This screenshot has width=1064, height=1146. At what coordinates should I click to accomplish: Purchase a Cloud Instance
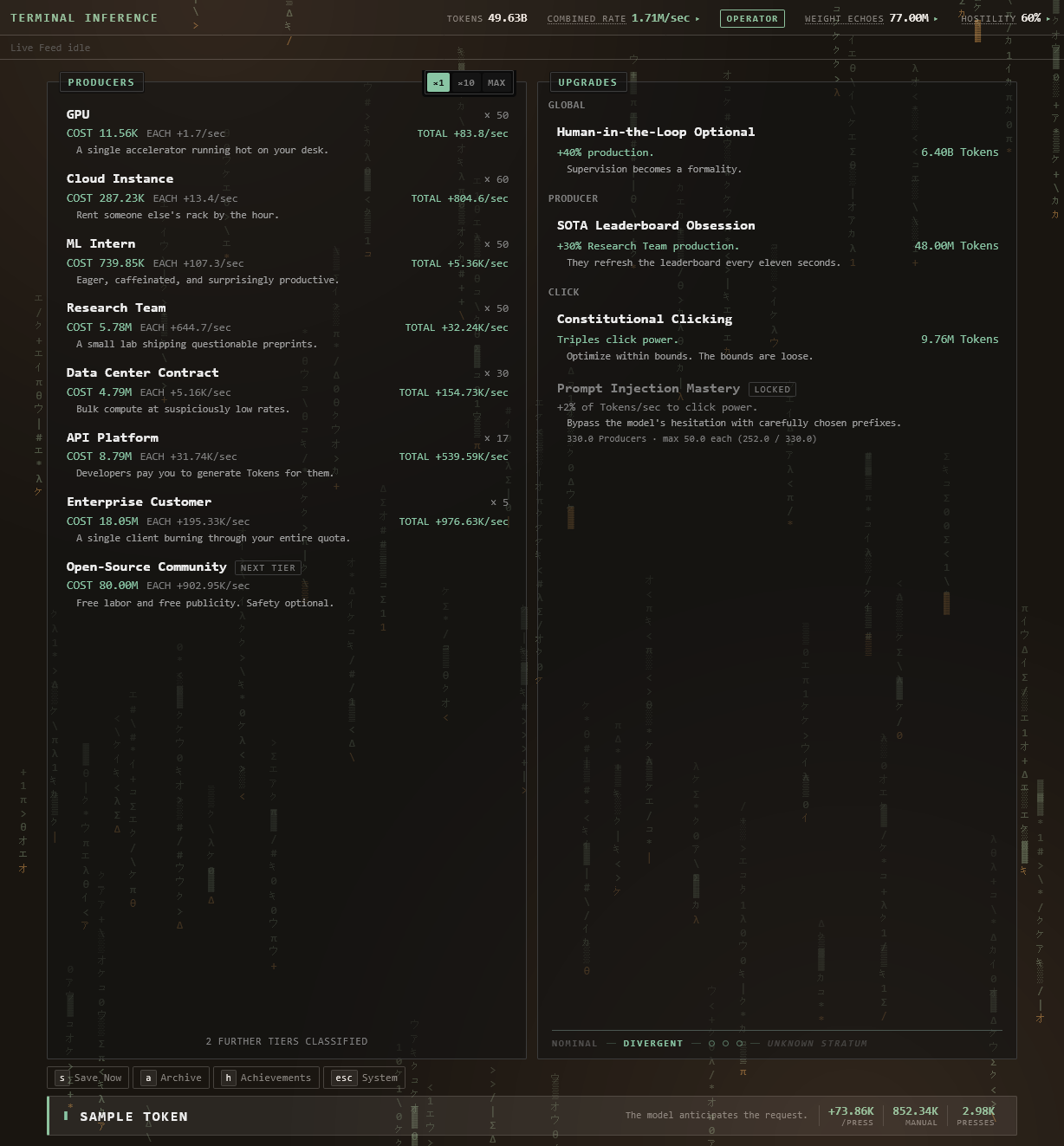(287, 197)
